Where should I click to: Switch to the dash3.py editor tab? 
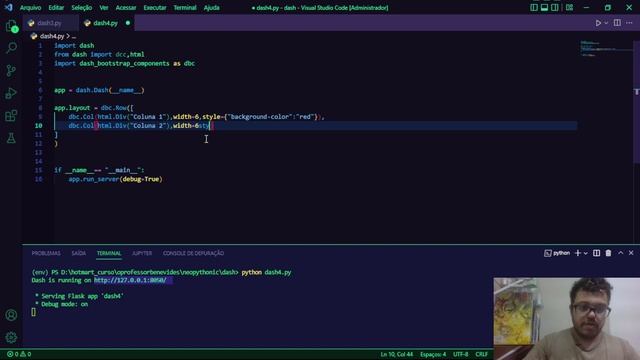coord(49,23)
